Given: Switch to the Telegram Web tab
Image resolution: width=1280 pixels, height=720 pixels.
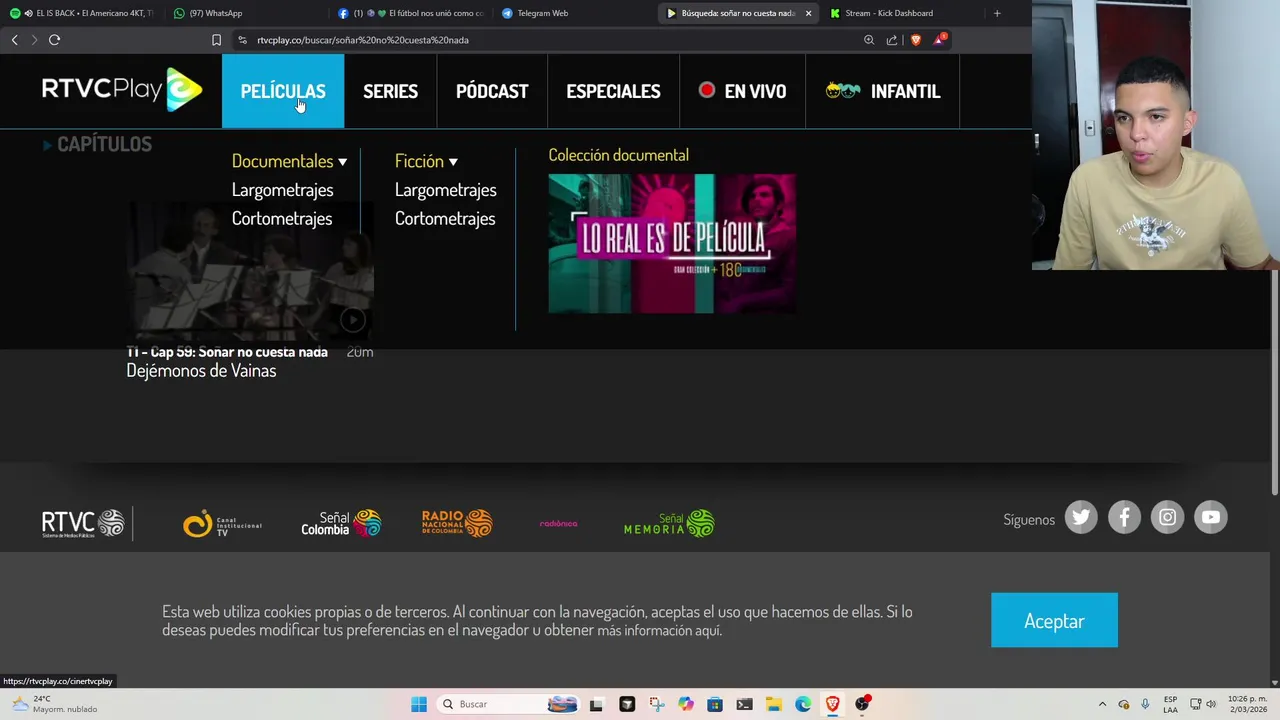Looking at the screenshot, I should coord(574,13).
